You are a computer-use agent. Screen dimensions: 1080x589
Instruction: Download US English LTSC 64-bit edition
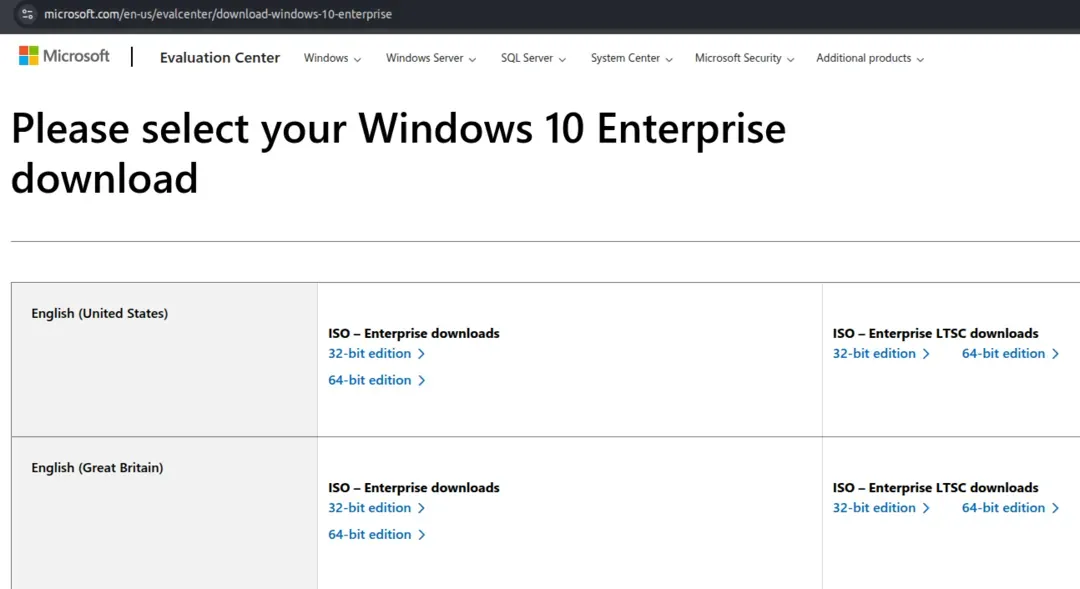coord(1009,354)
